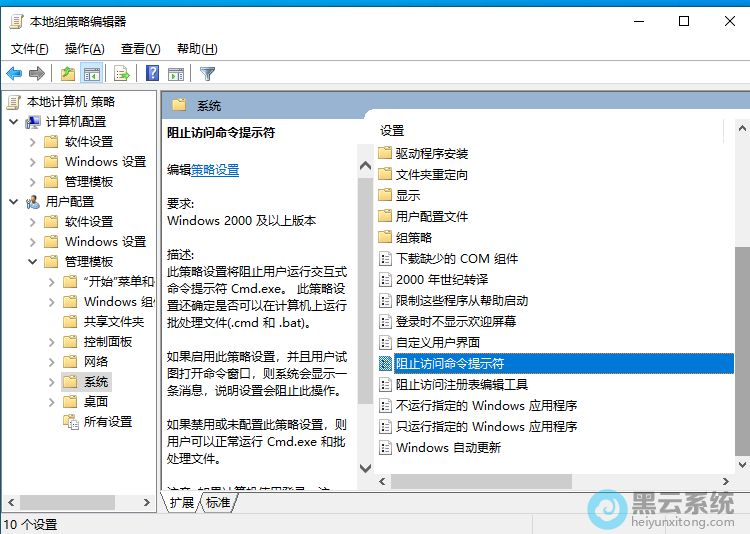This screenshot has width=750, height=534.
Task: Select the 阻止访问命令提示符 setting row
Action: (x=556, y=364)
